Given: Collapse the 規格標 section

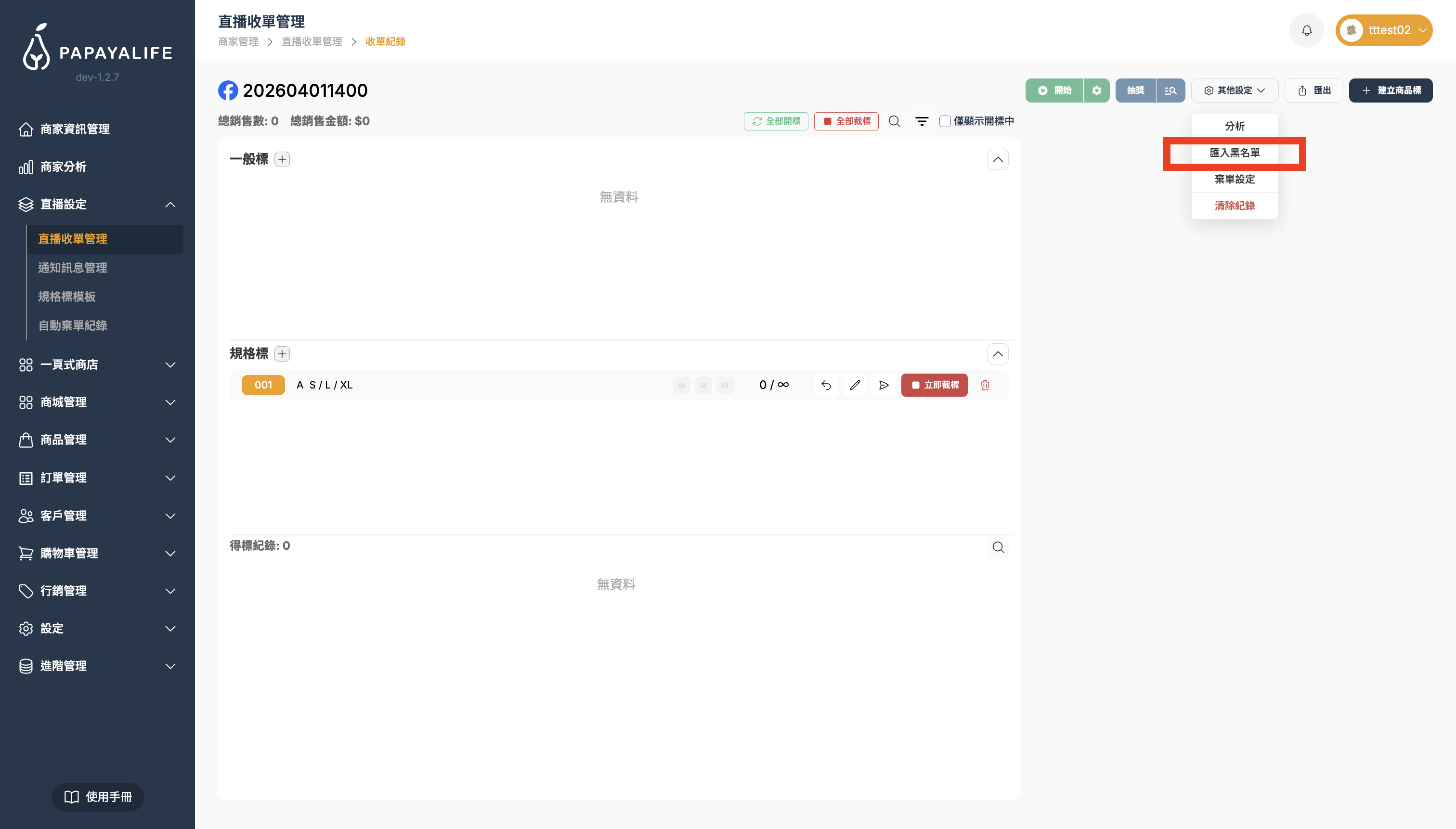Looking at the screenshot, I should click(998, 354).
